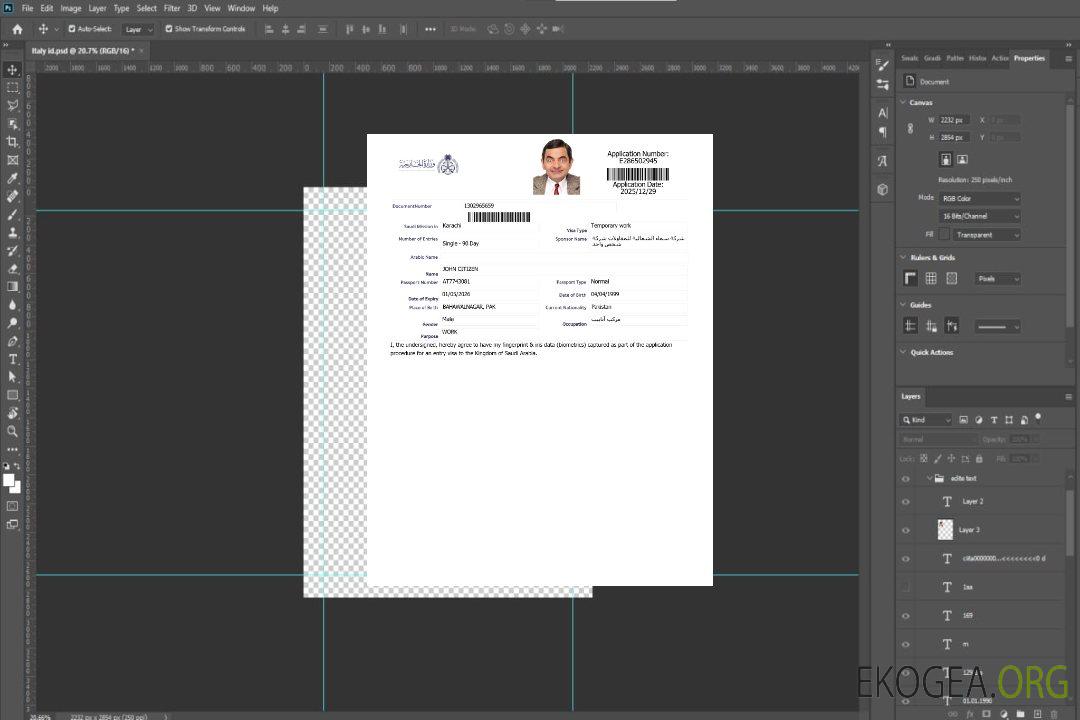The image size is (1080, 720).
Task: Select the Polygonal Lasso tool
Action: (12, 105)
